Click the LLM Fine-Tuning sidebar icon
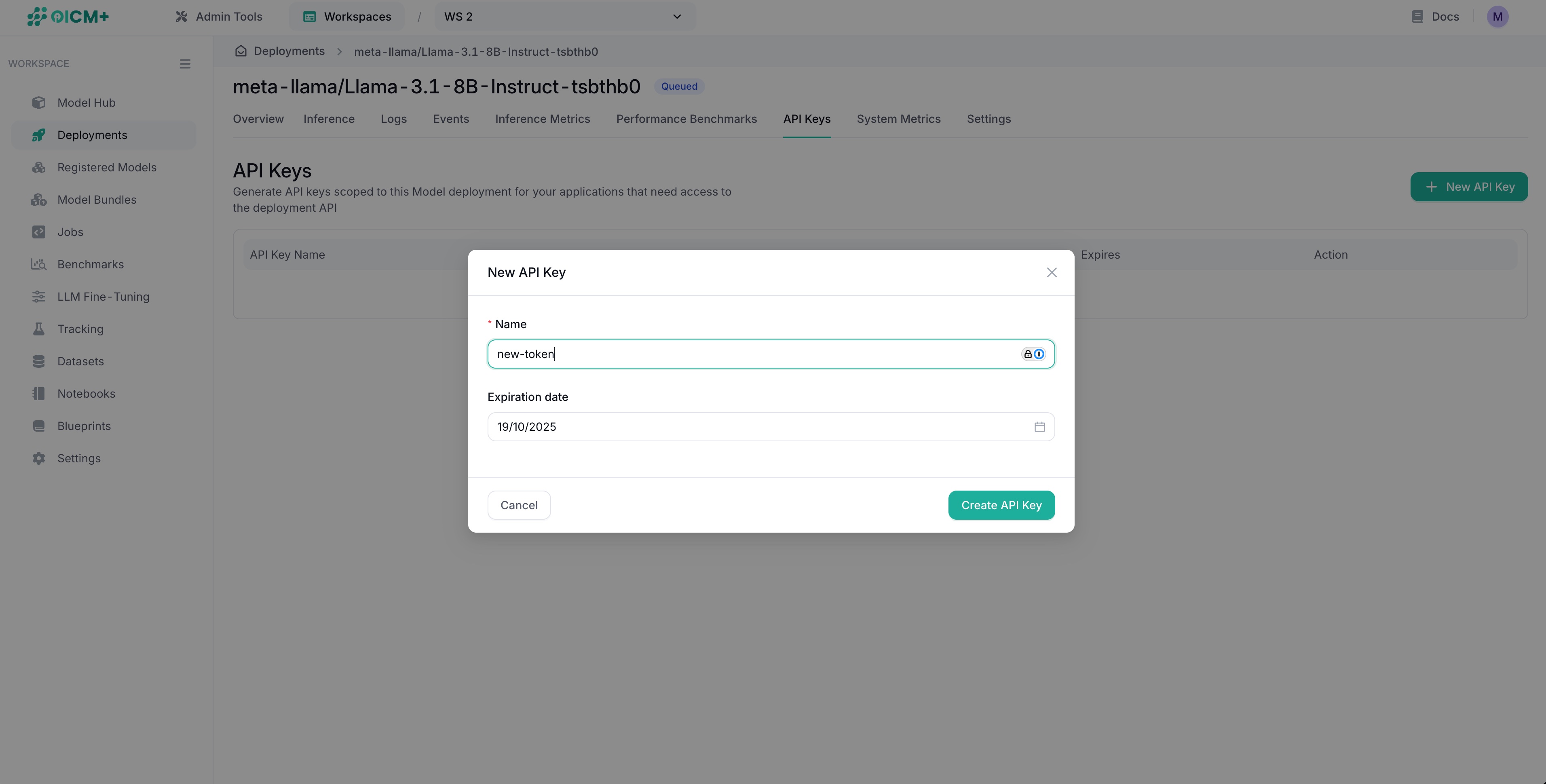The height and width of the screenshot is (784, 1546). 38,296
